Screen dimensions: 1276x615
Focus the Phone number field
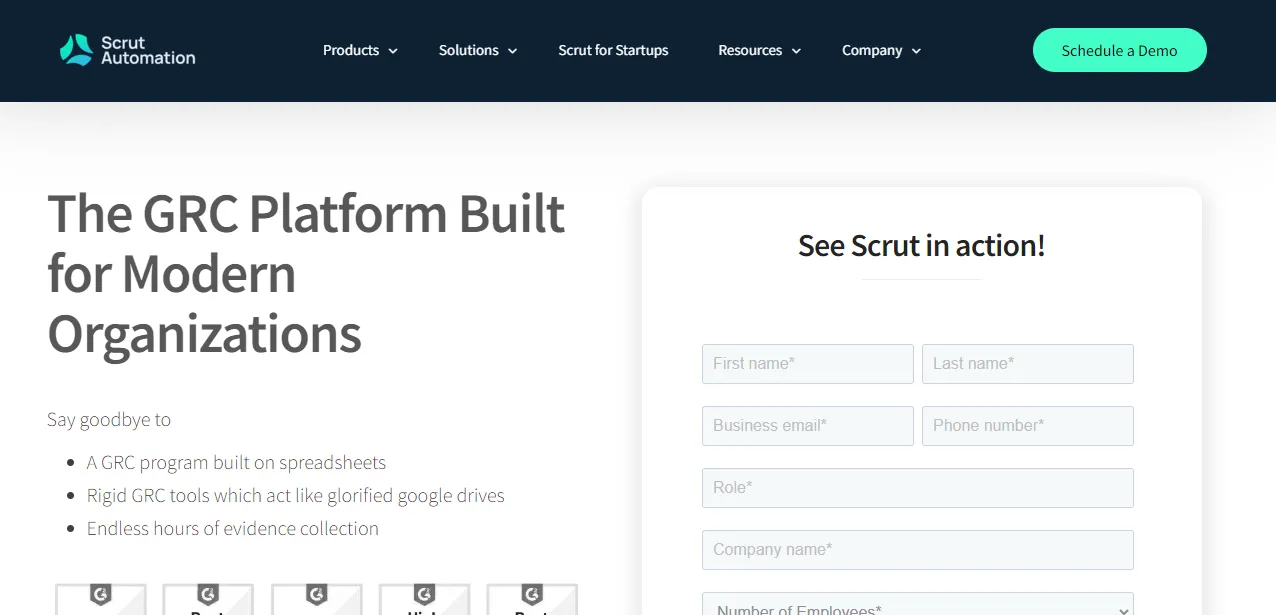(1028, 426)
